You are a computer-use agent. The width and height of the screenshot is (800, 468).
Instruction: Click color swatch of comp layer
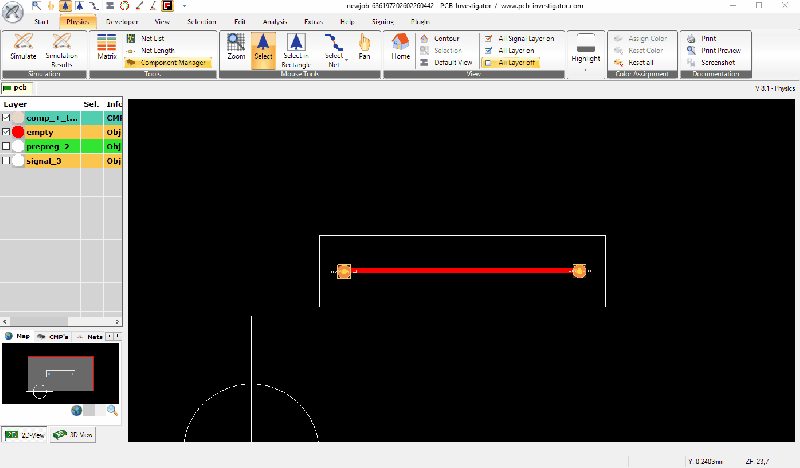click(x=18, y=118)
